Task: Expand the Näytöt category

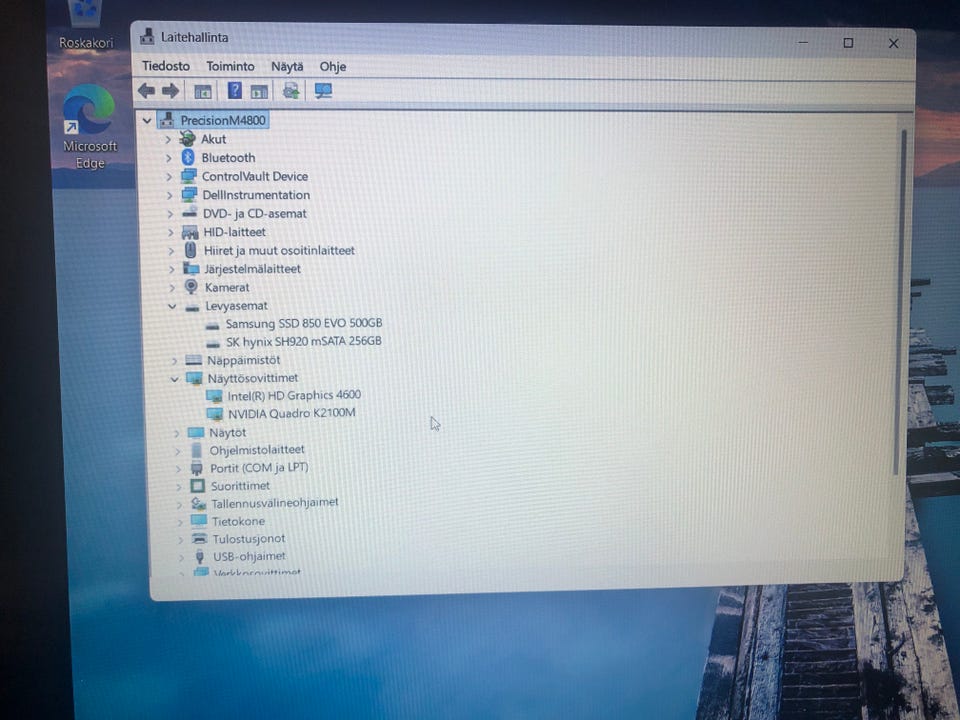Action: pos(176,433)
